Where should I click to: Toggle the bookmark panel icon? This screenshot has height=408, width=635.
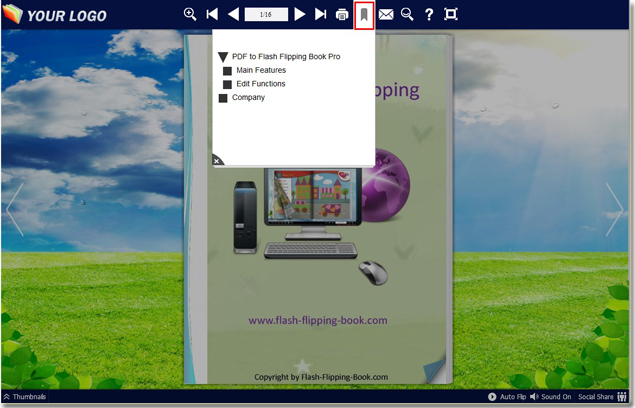364,14
